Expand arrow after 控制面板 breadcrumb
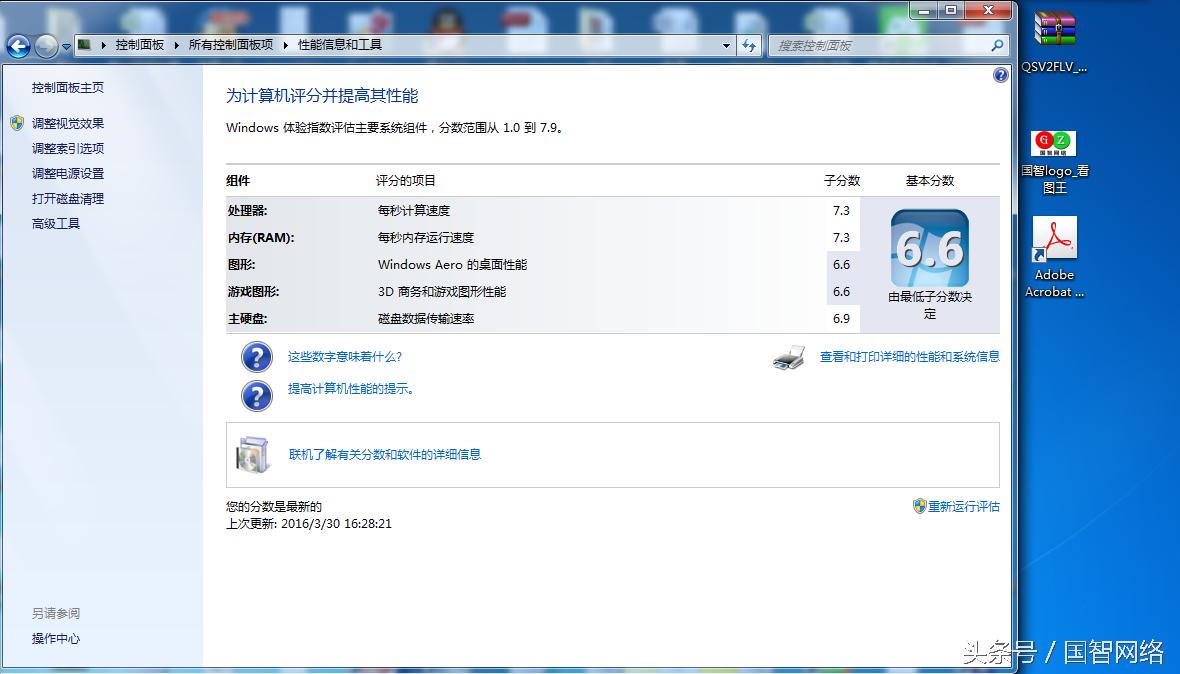The width and height of the screenshot is (1180, 674). (177, 45)
